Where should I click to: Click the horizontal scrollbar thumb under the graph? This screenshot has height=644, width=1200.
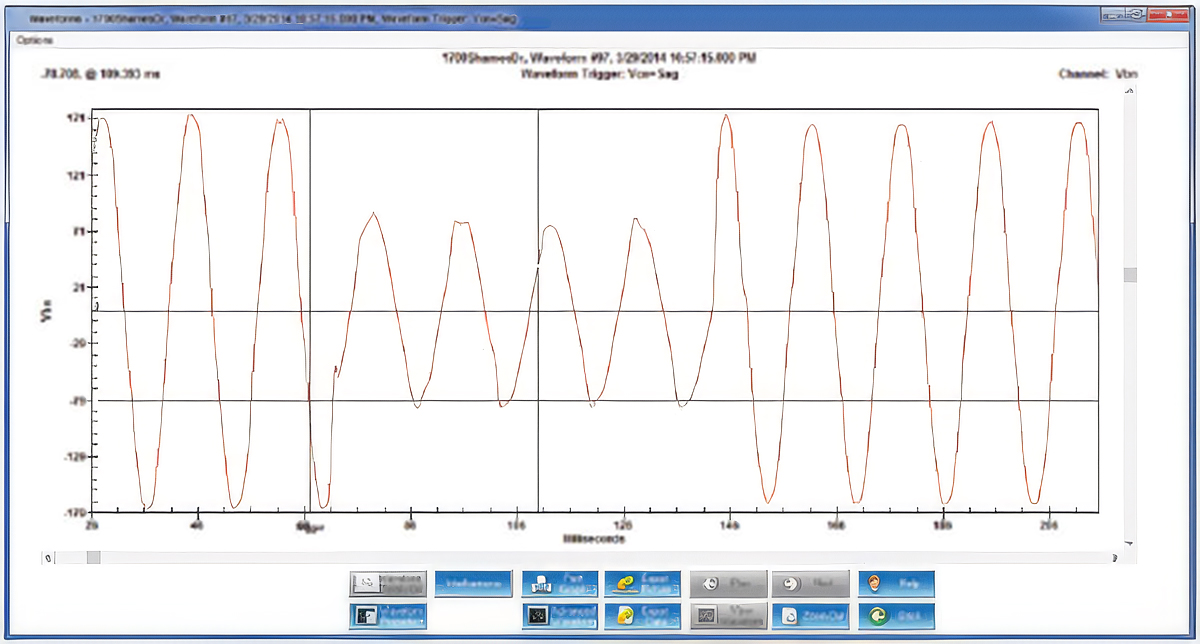pos(93,558)
